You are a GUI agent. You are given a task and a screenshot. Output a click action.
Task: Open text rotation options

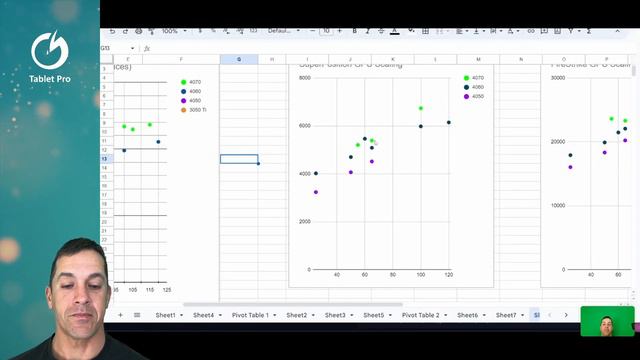513,31
